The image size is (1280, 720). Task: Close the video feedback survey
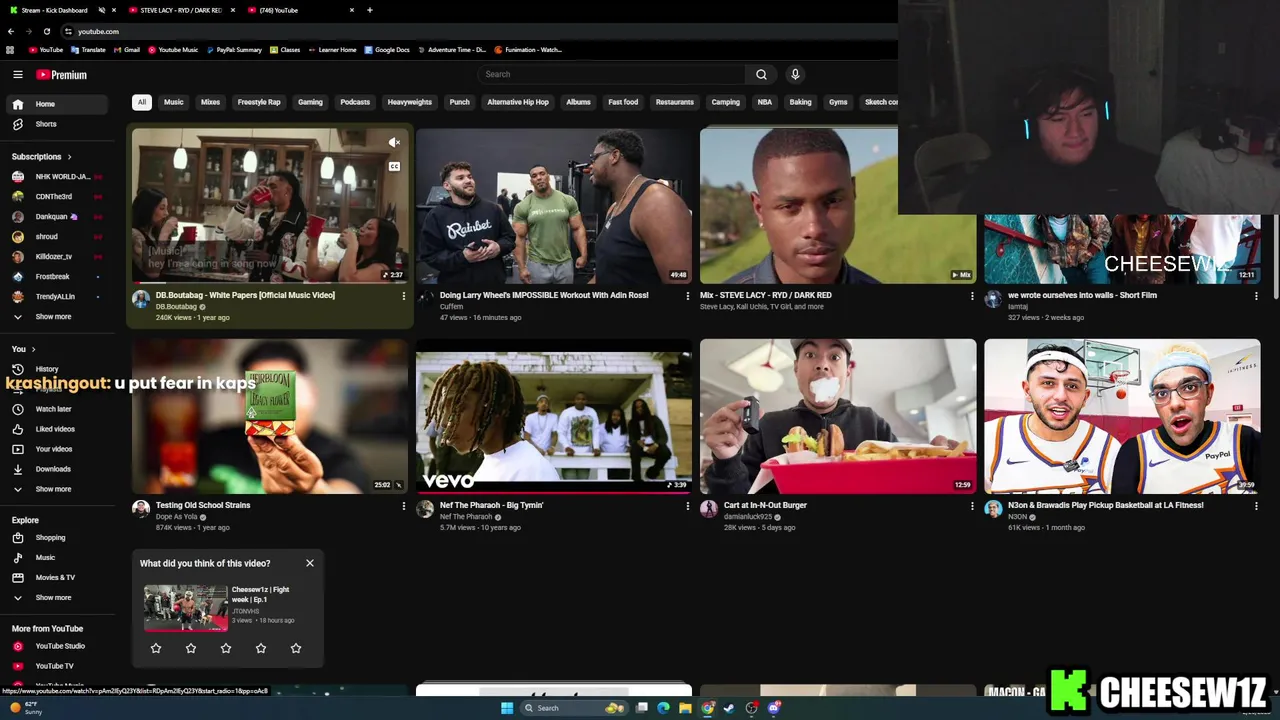[310, 563]
